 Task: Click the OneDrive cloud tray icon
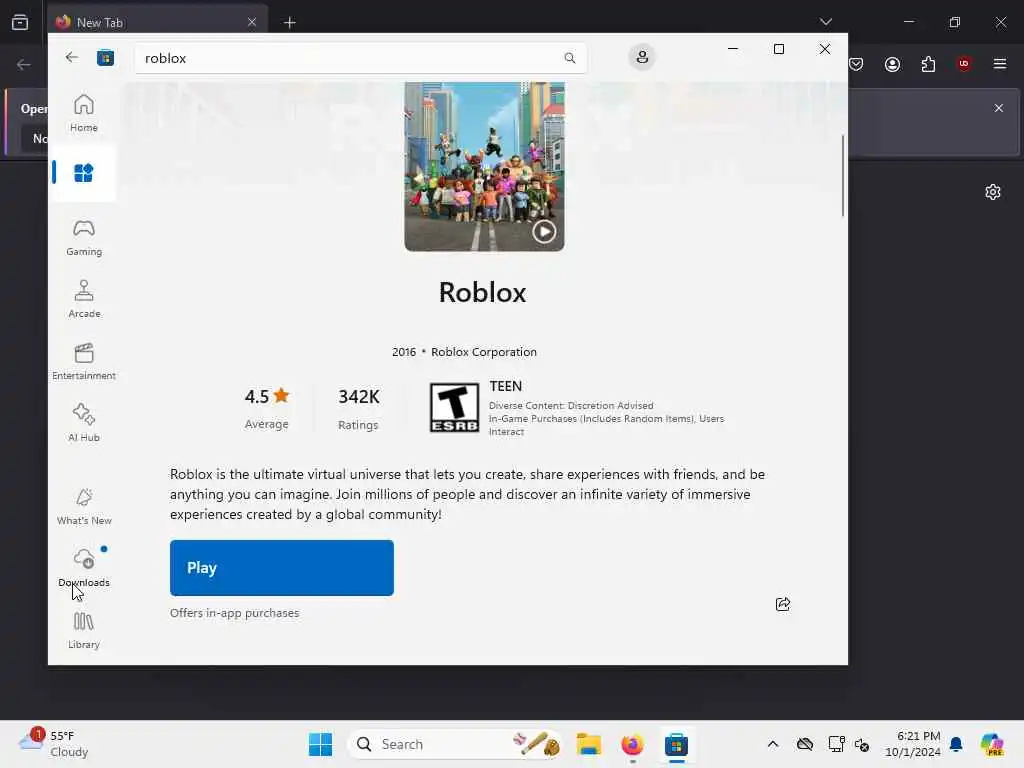click(805, 744)
